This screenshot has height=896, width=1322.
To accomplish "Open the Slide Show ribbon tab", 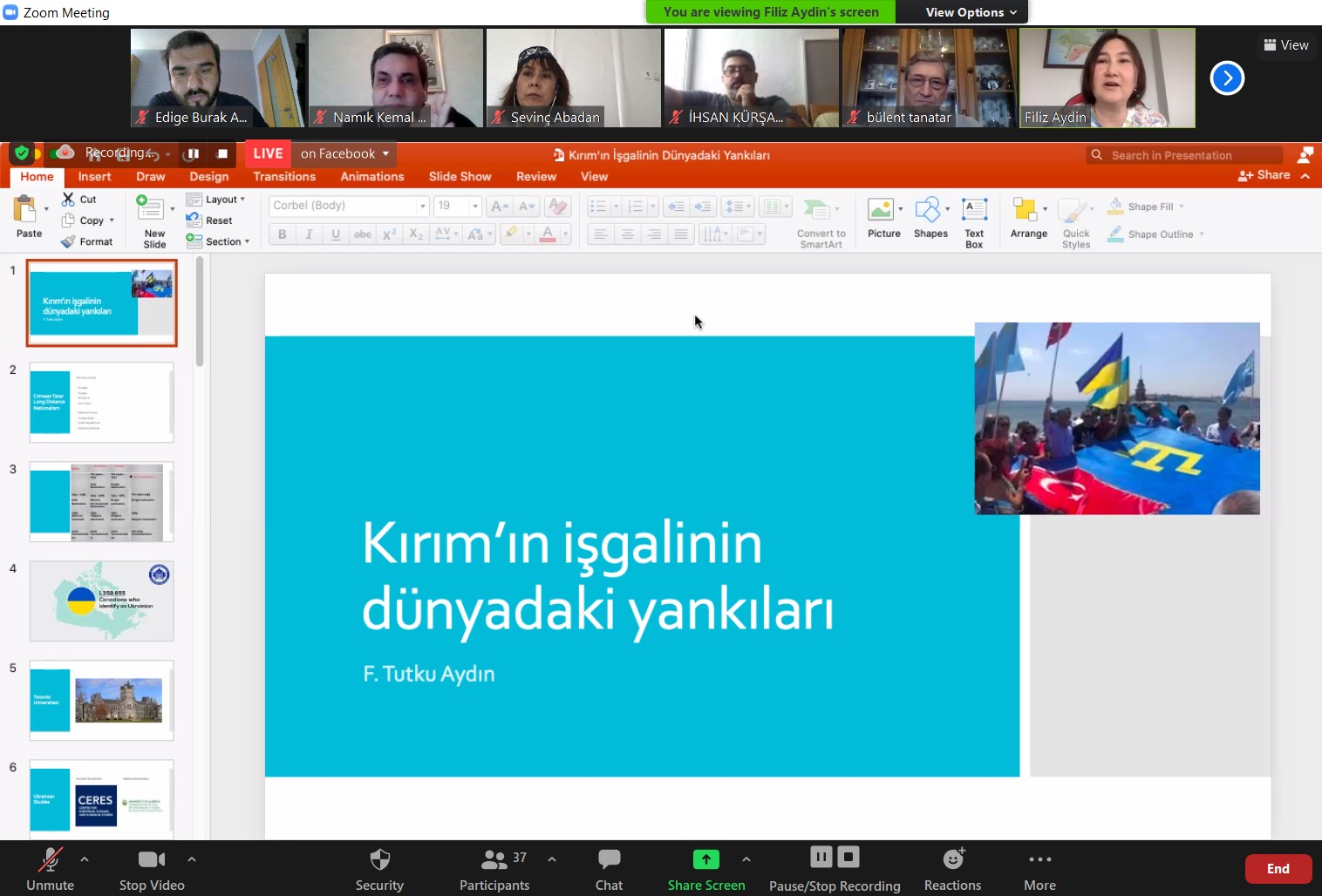I will [x=460, y=176].
